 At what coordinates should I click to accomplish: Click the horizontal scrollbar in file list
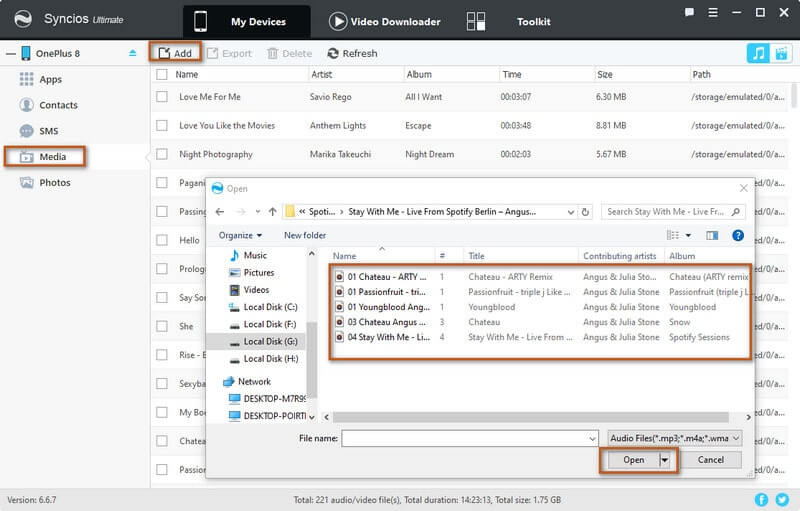click(x=531, y=417)
